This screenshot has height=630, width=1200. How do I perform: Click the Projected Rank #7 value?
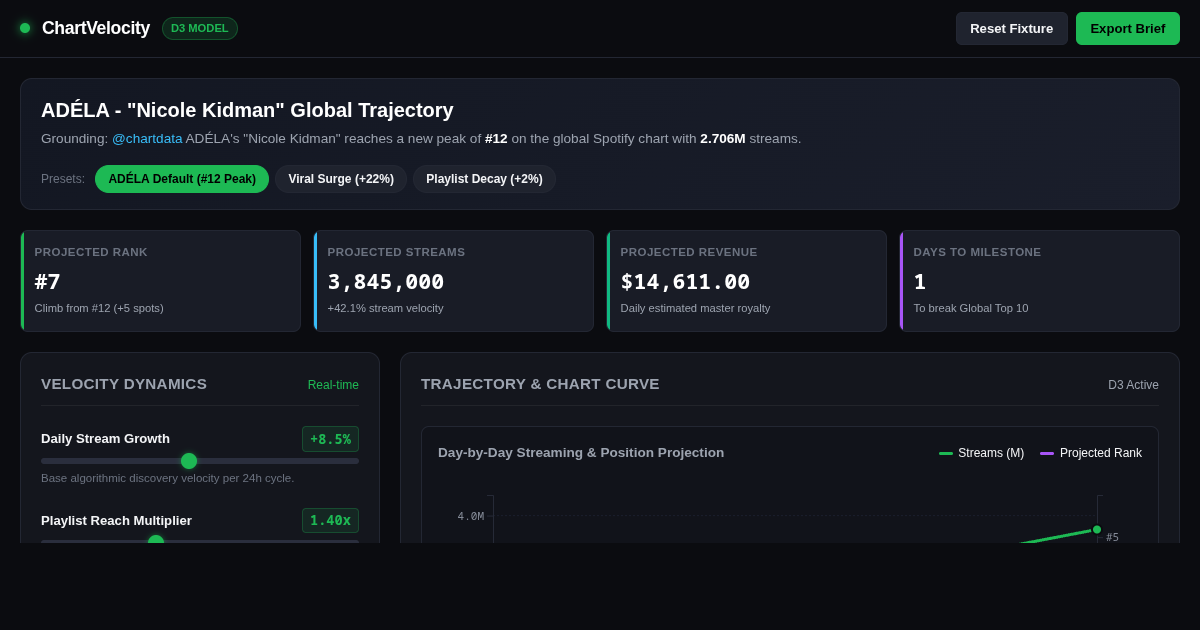coord(48,282)
